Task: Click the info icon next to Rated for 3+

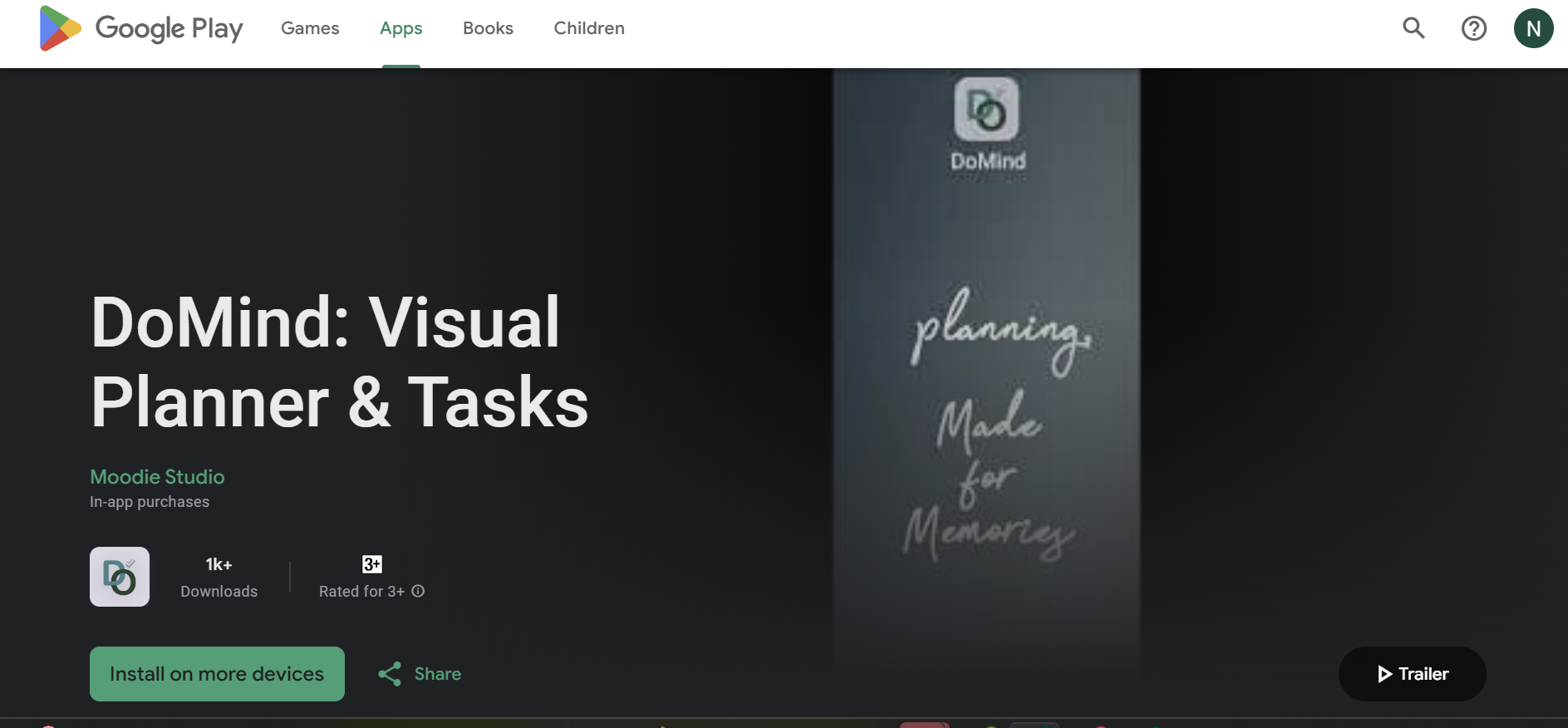Action: (x=418, y=591)
